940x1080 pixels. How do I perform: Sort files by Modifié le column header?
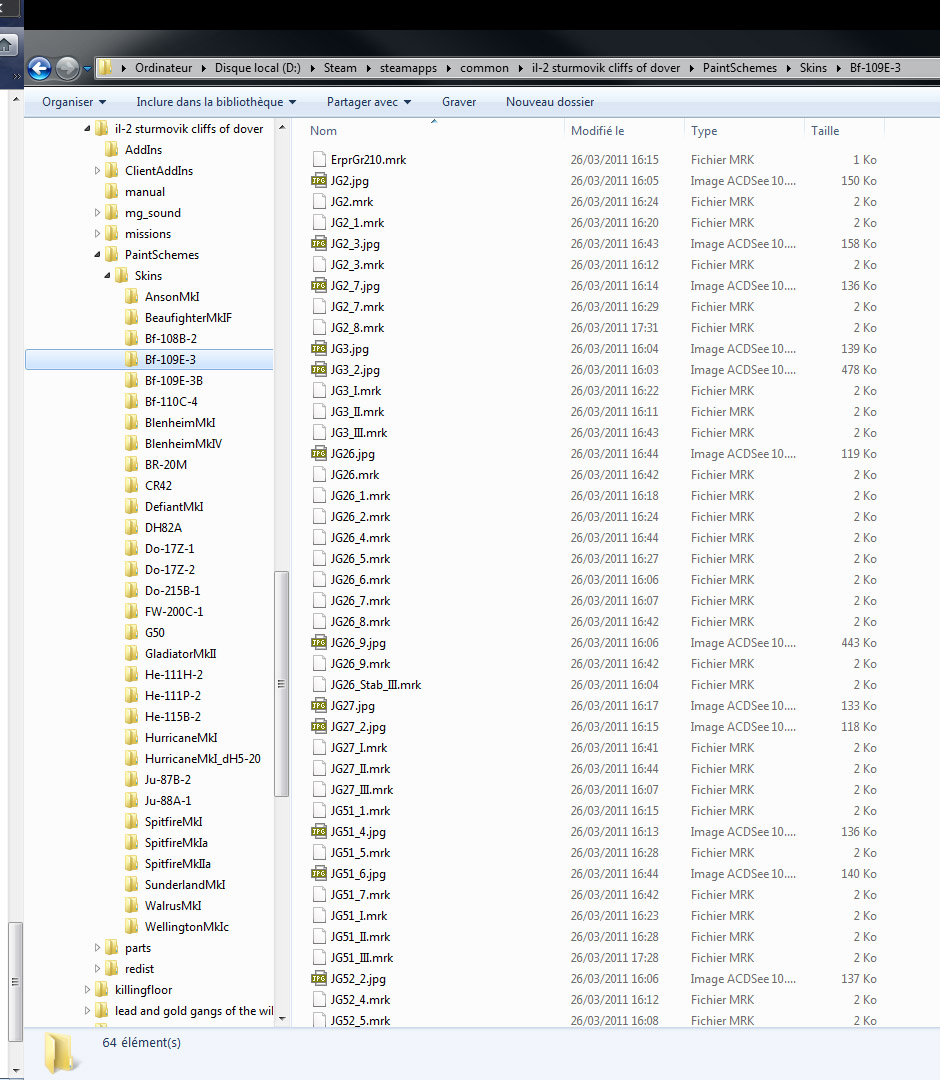(624, 131)
